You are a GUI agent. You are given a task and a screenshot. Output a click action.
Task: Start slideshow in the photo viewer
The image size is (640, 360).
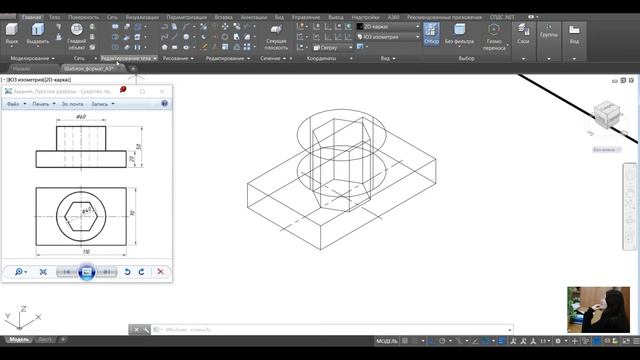tap(87, 272)
